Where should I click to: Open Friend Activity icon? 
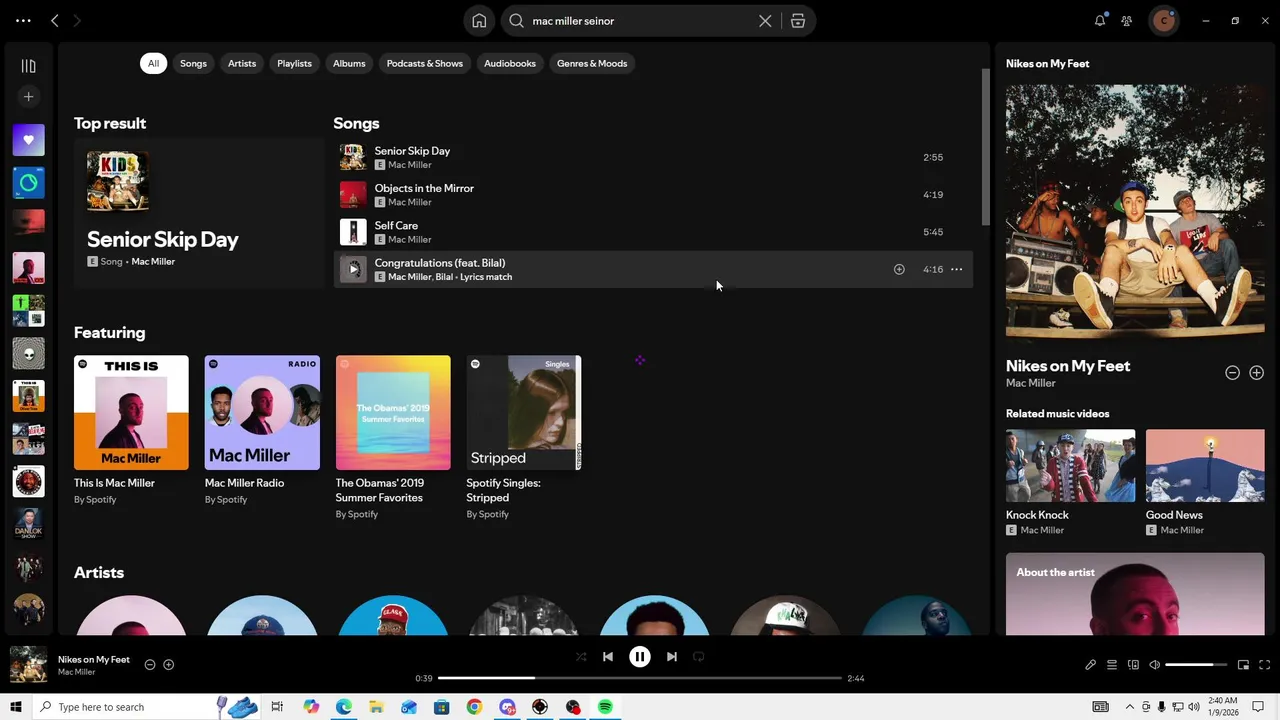tap(1127, 20)
